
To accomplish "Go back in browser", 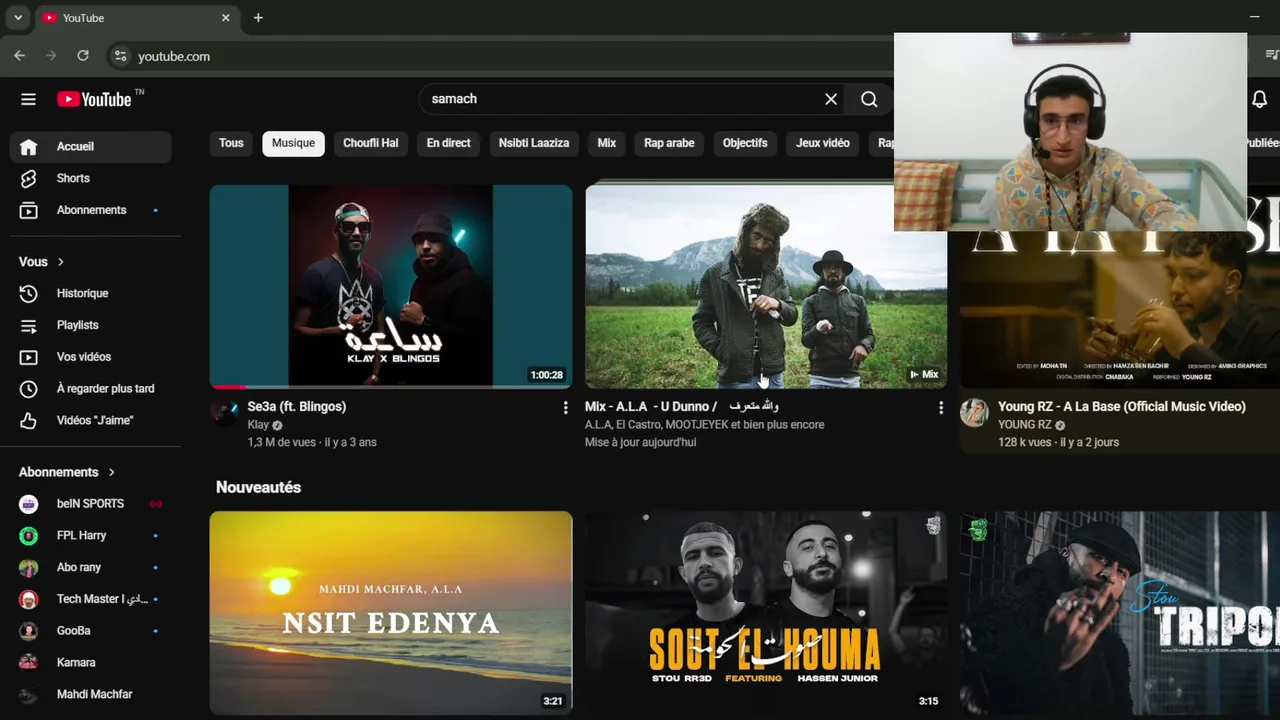I will pyautogui.click(x=19, y=56).
